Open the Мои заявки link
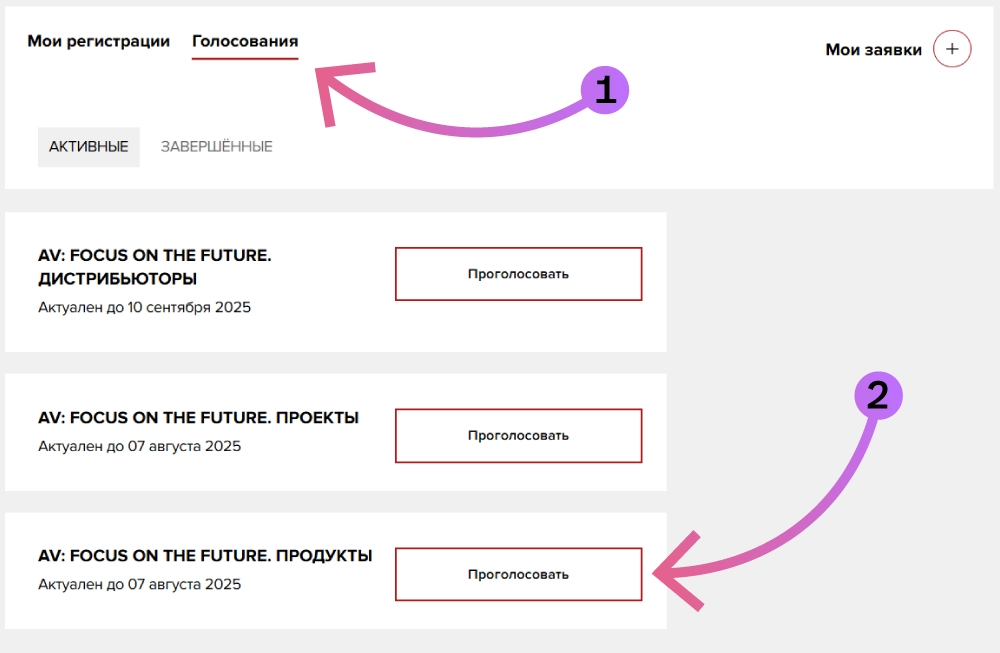 coord(873,49)
